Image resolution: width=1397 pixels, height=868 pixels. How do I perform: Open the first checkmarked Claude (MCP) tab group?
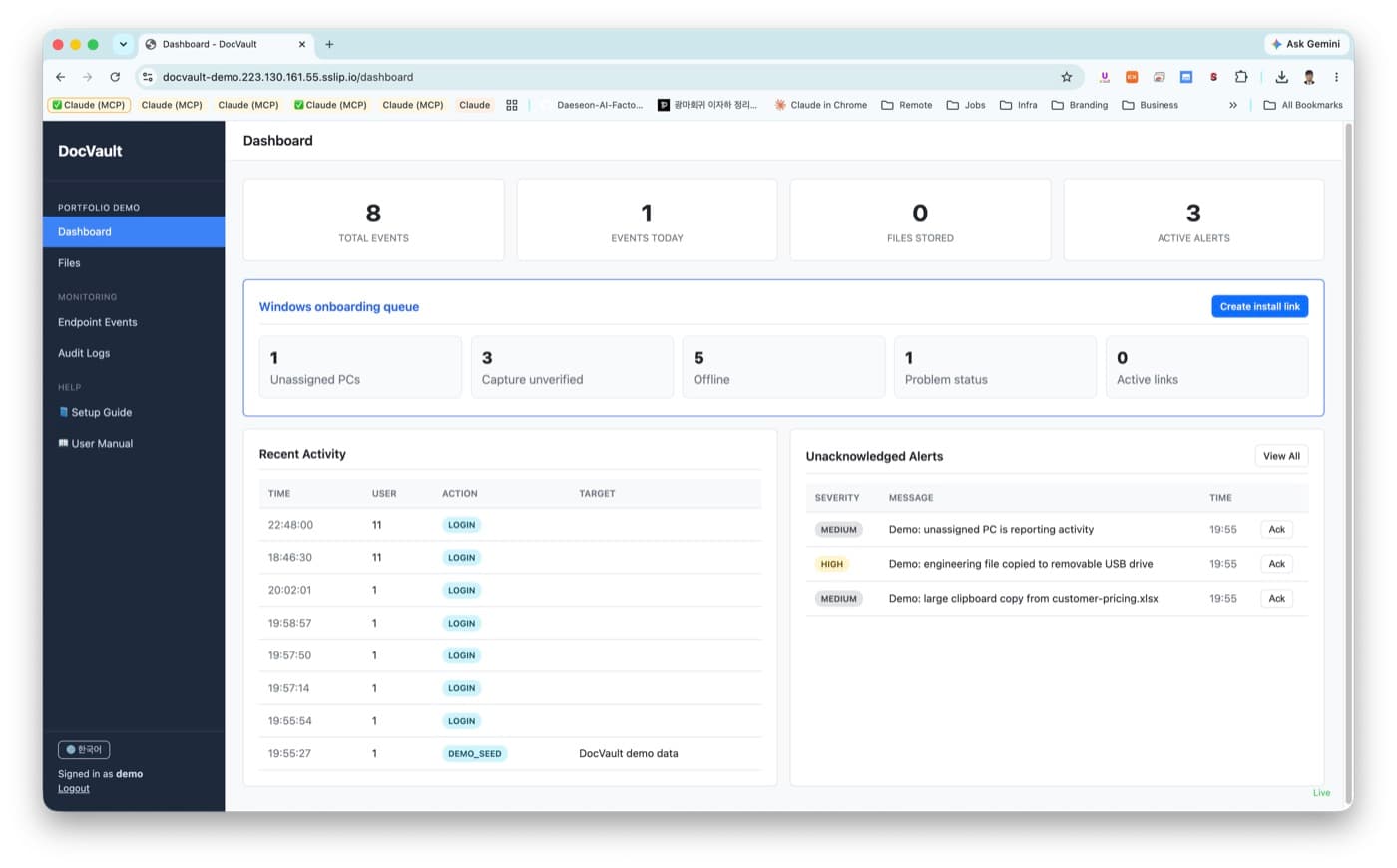coord(89,105)
